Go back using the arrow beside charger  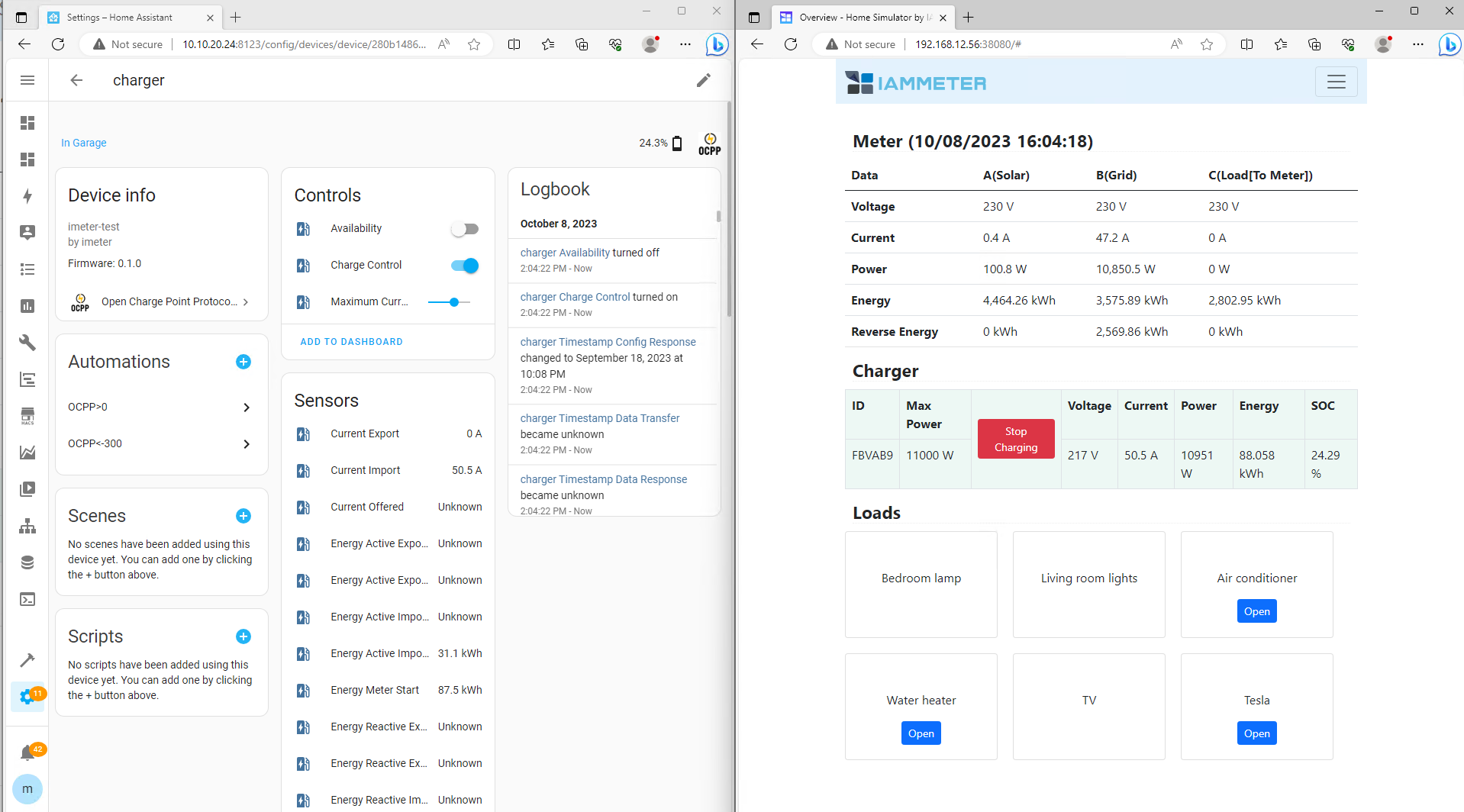(x=76, y=80)
